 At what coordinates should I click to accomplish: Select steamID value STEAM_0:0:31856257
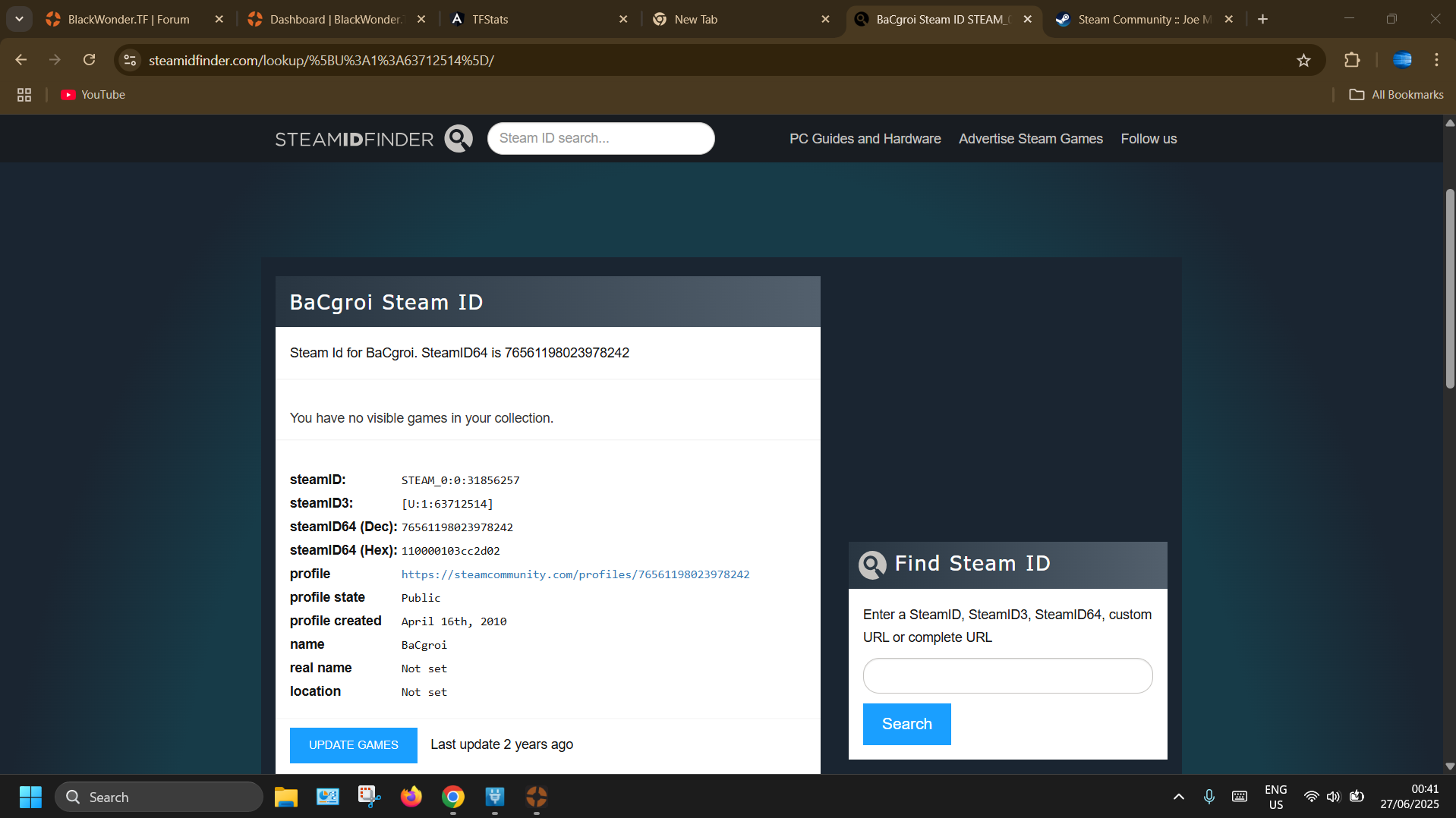click(x=460, y=480)
